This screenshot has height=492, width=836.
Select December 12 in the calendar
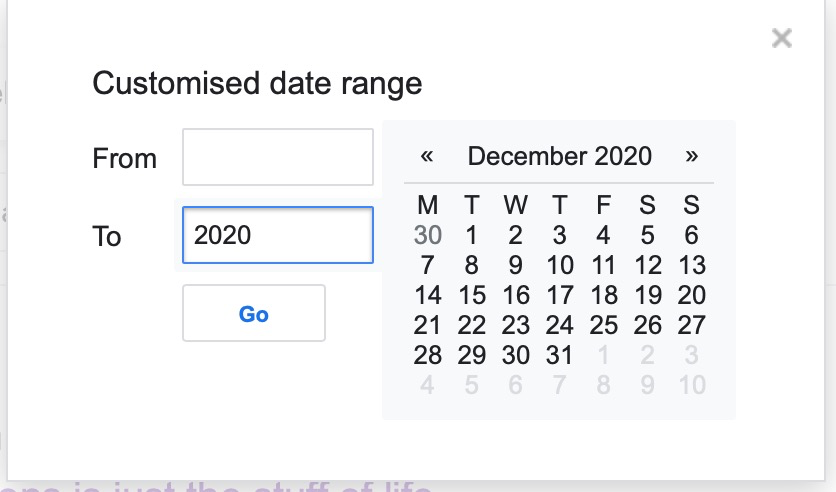(x=648, y=266)
